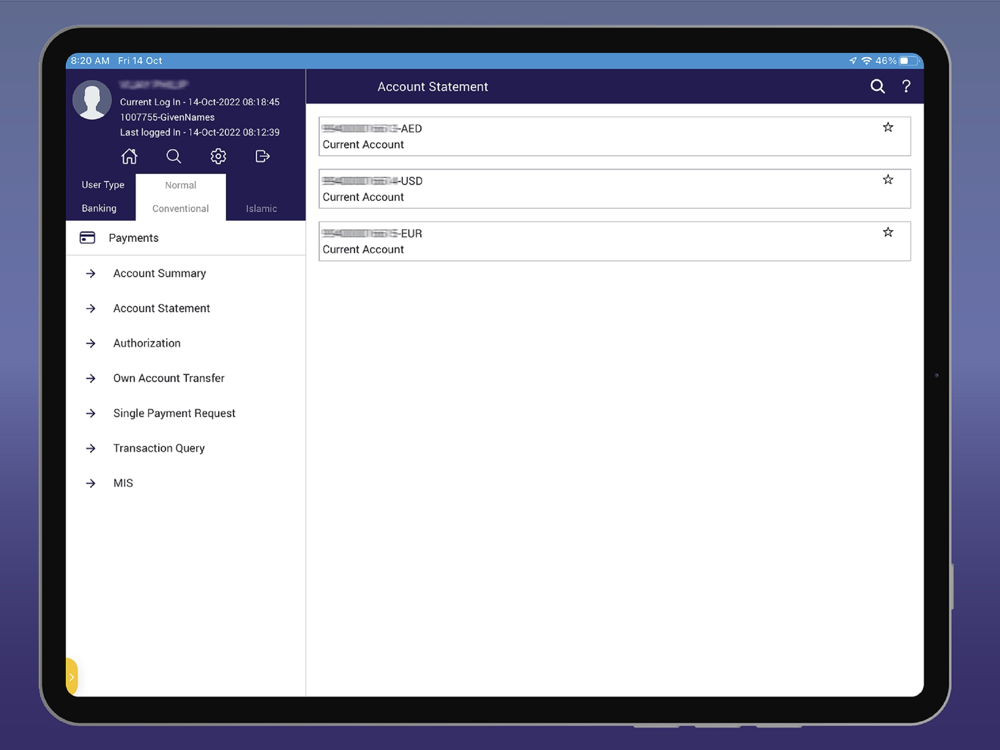The height and width of the screenshot is (750, 1000).
Task: Click the arrow beside Account Statement
Action: click(91, 309)
